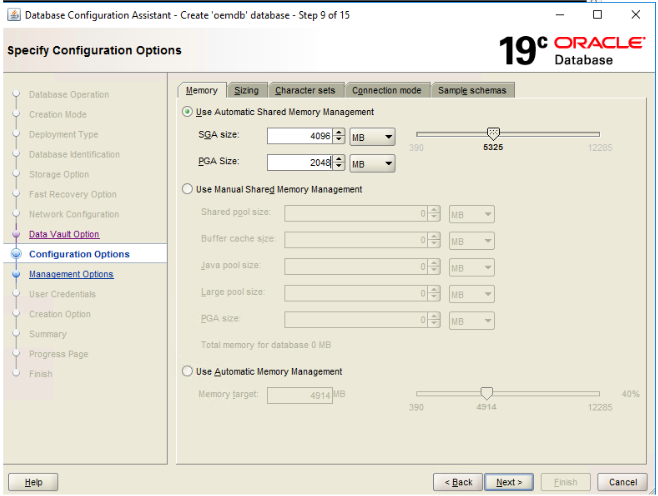The height and width of the screenshot is (496, 658).
Task: Open the Character sets tab
Action: tap(305, 90)
